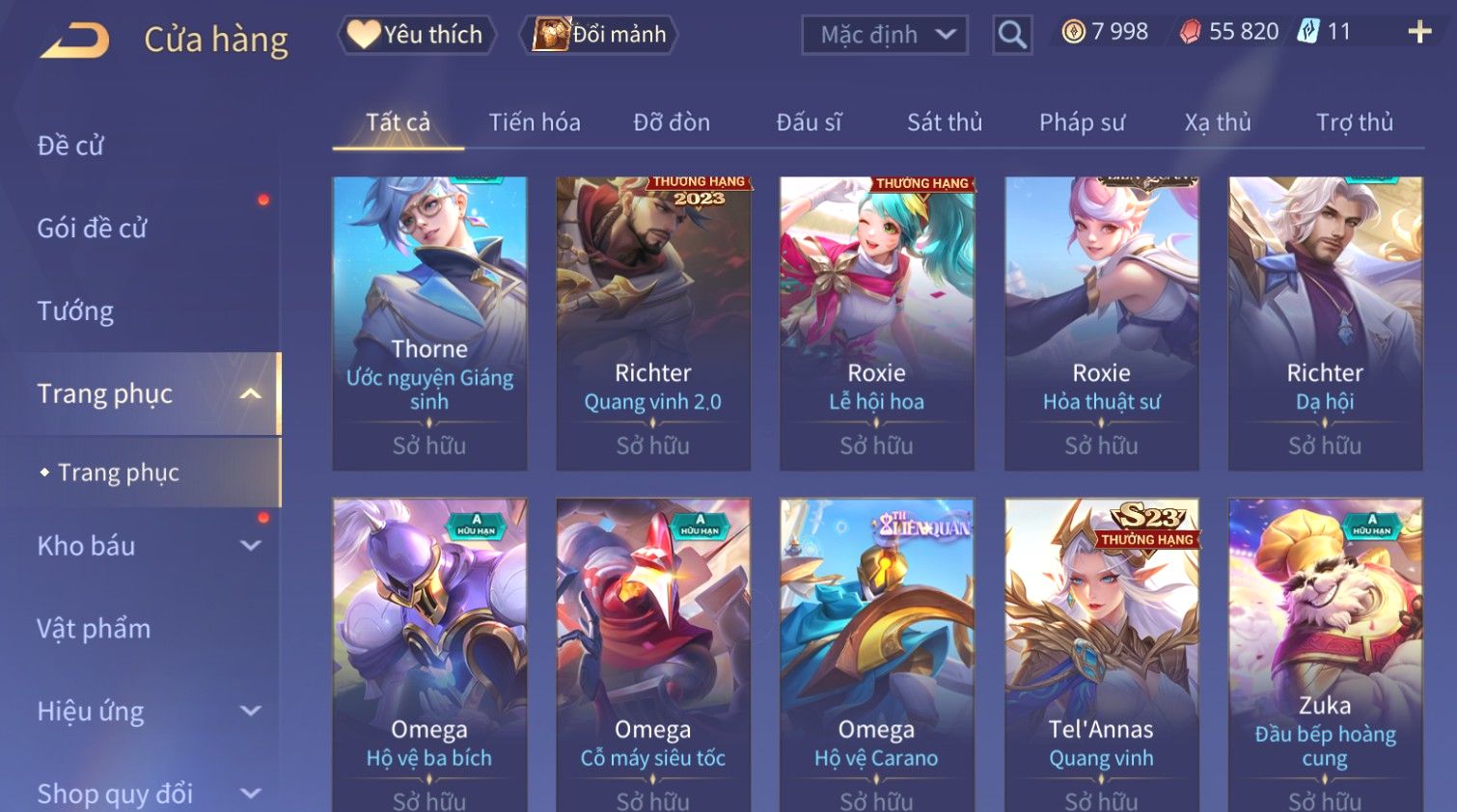Open Yêu thích favorites heart button
The width and height of the screenshot is (1457, 812).
click(417, 35)
